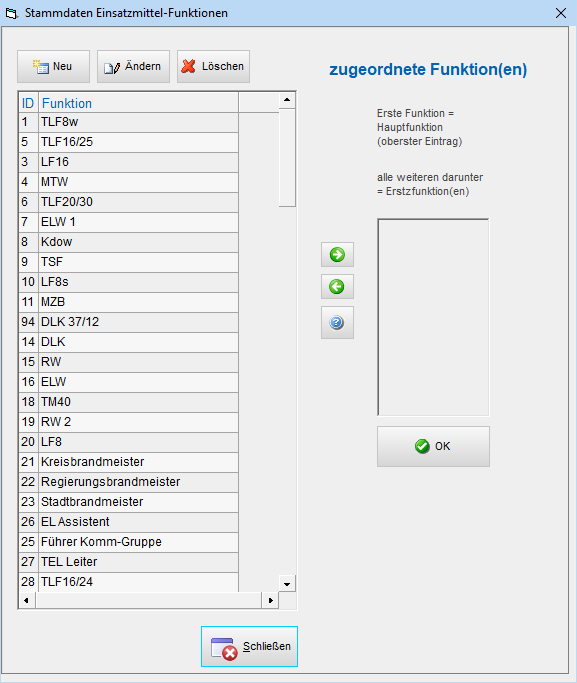577x683 pixels.
Task: Confirm assignment with the OK checkmark button
Action: [433, 446]
